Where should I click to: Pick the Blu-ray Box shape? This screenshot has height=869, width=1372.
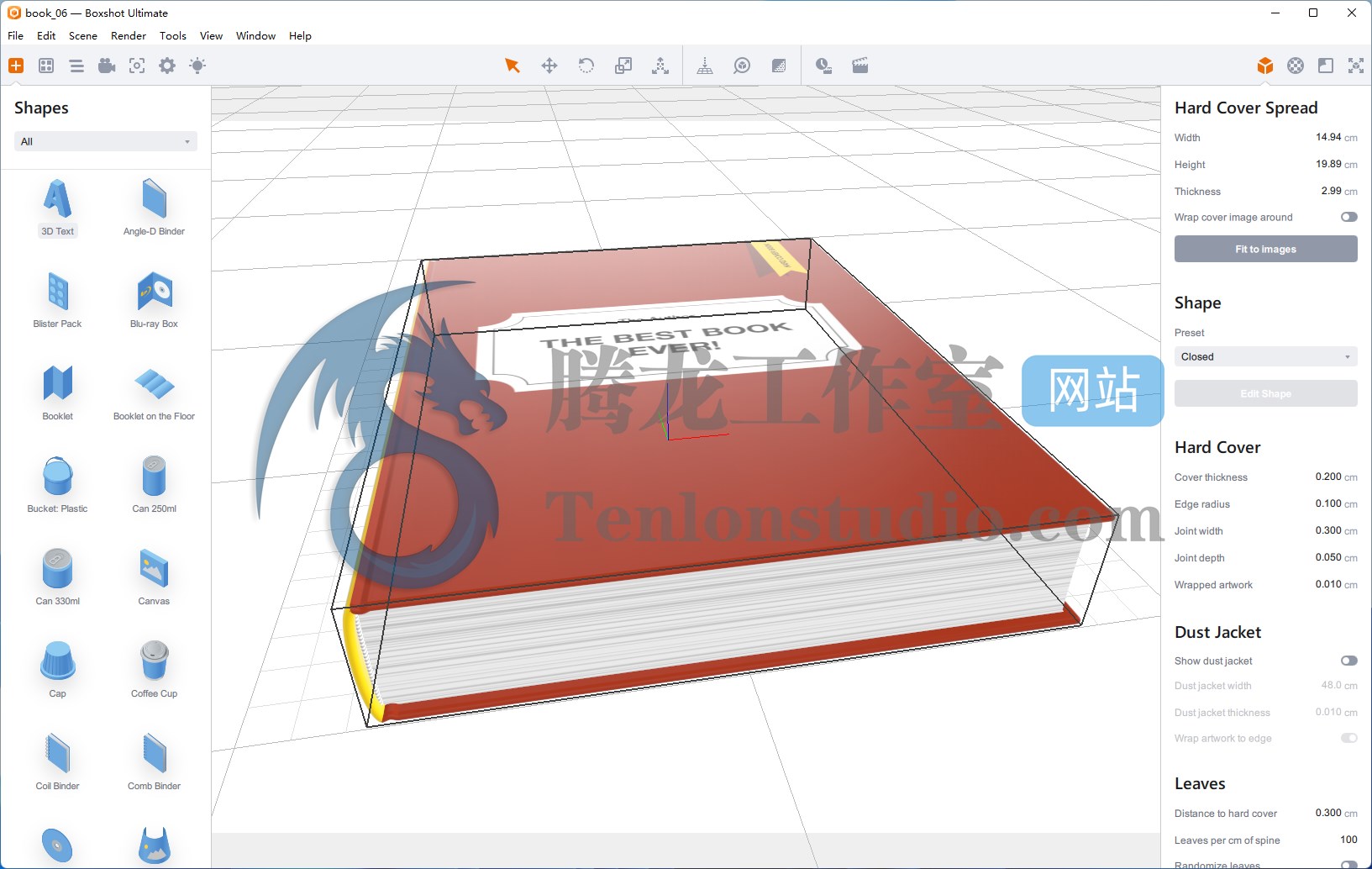point(154,300)
